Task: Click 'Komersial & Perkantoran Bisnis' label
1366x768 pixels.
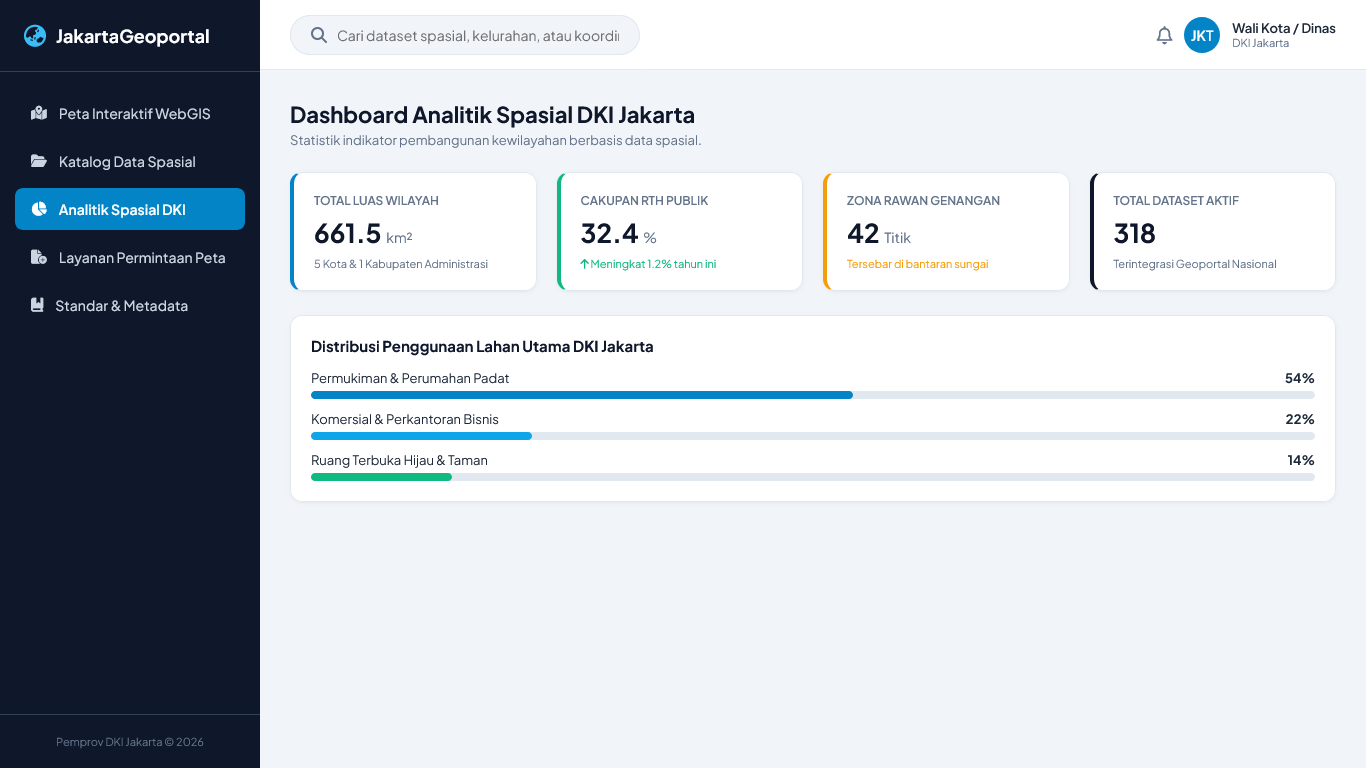Action: [x=405, y=419]
